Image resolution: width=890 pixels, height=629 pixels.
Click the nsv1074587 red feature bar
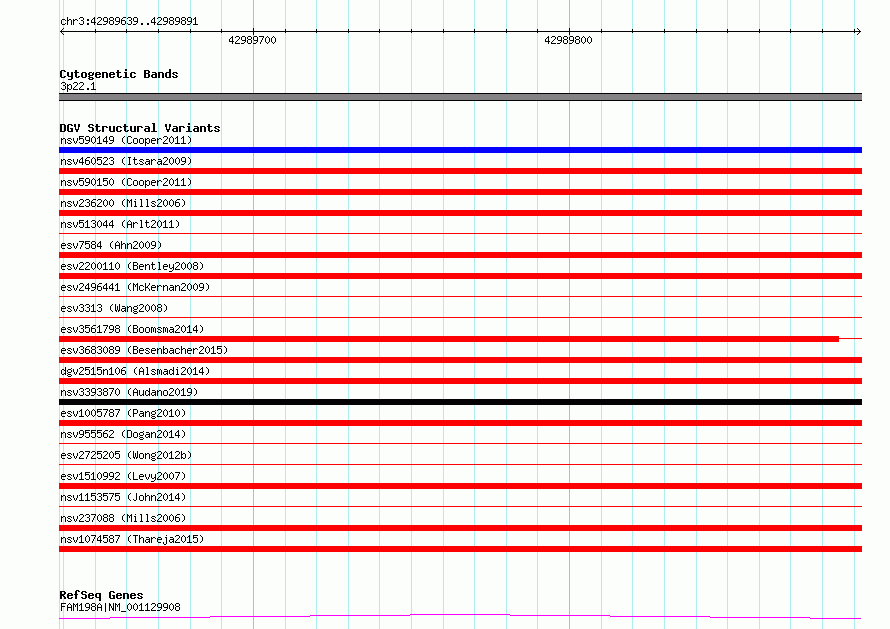(x=460, y=549)
